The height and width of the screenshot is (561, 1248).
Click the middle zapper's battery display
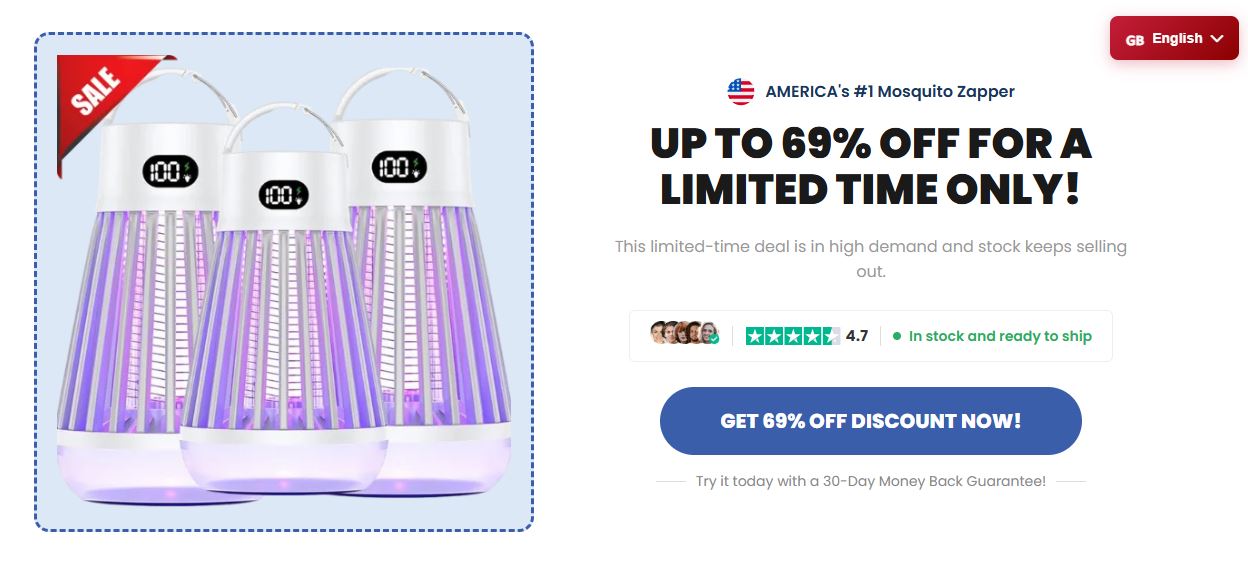tap(285, 194)
